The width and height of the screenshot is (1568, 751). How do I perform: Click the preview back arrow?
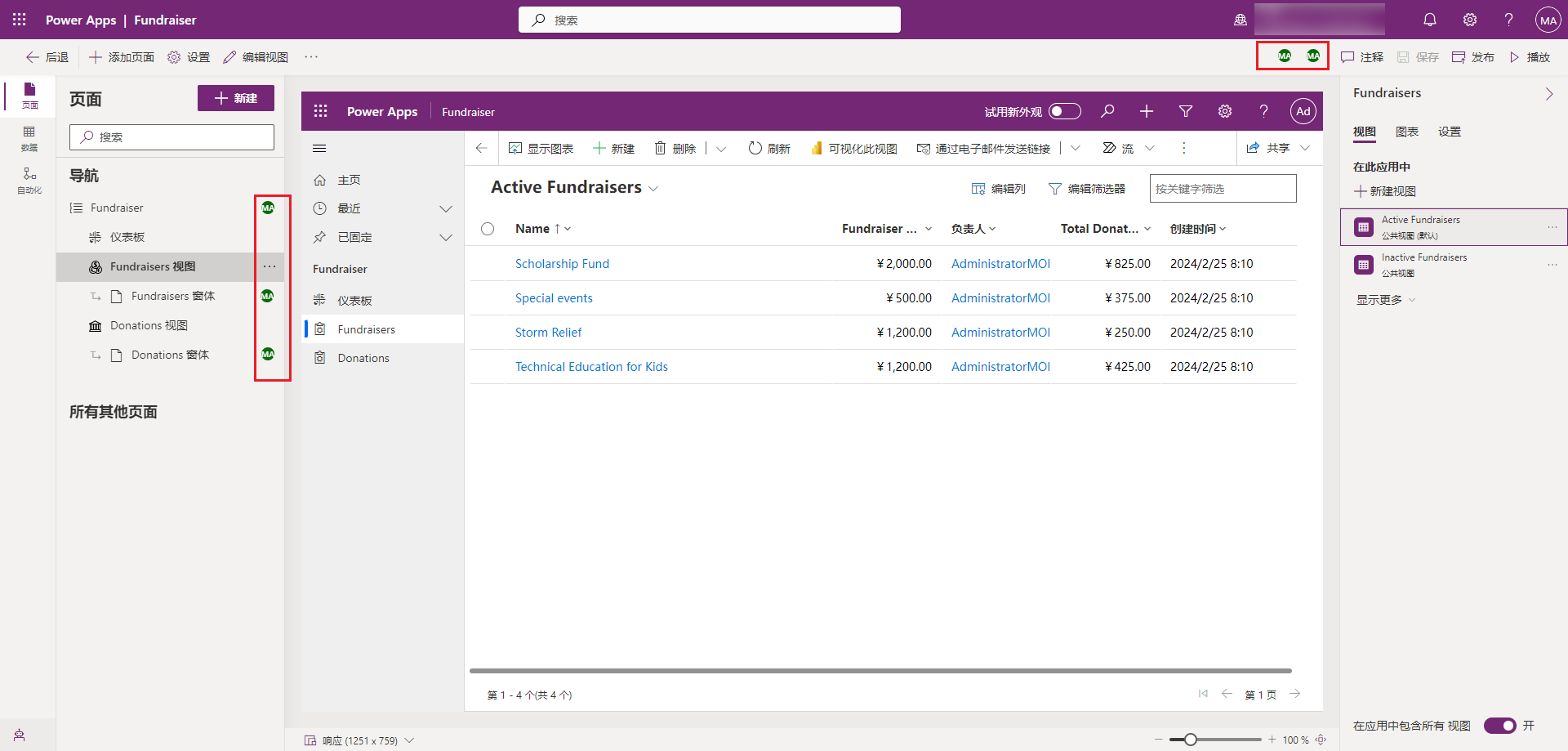[x=482, y=148]
